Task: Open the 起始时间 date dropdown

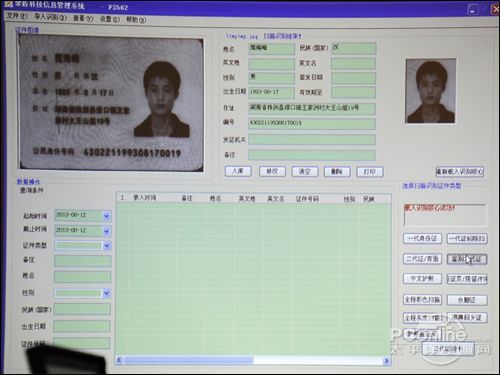Action: [106, 216]
